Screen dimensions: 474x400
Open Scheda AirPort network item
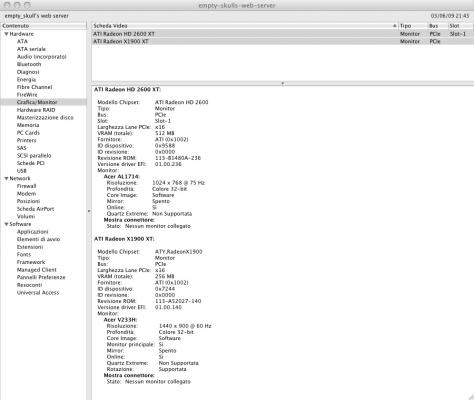[35, 209]
